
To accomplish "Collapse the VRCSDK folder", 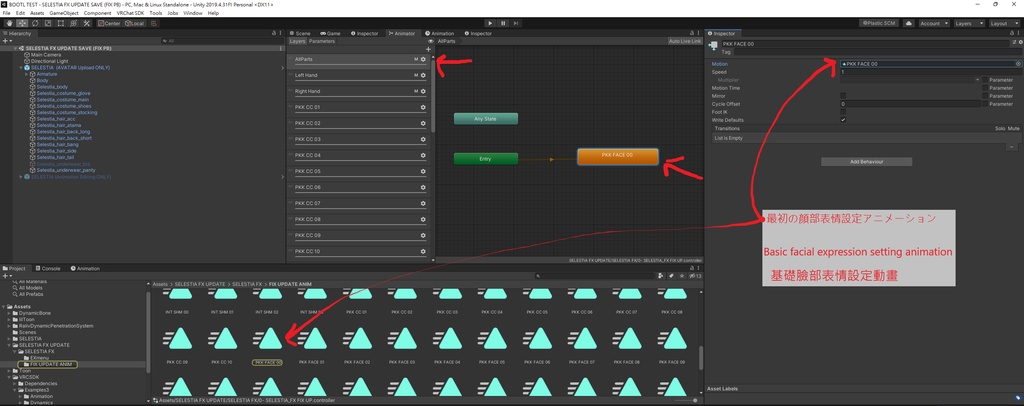I will coord(9,377).
